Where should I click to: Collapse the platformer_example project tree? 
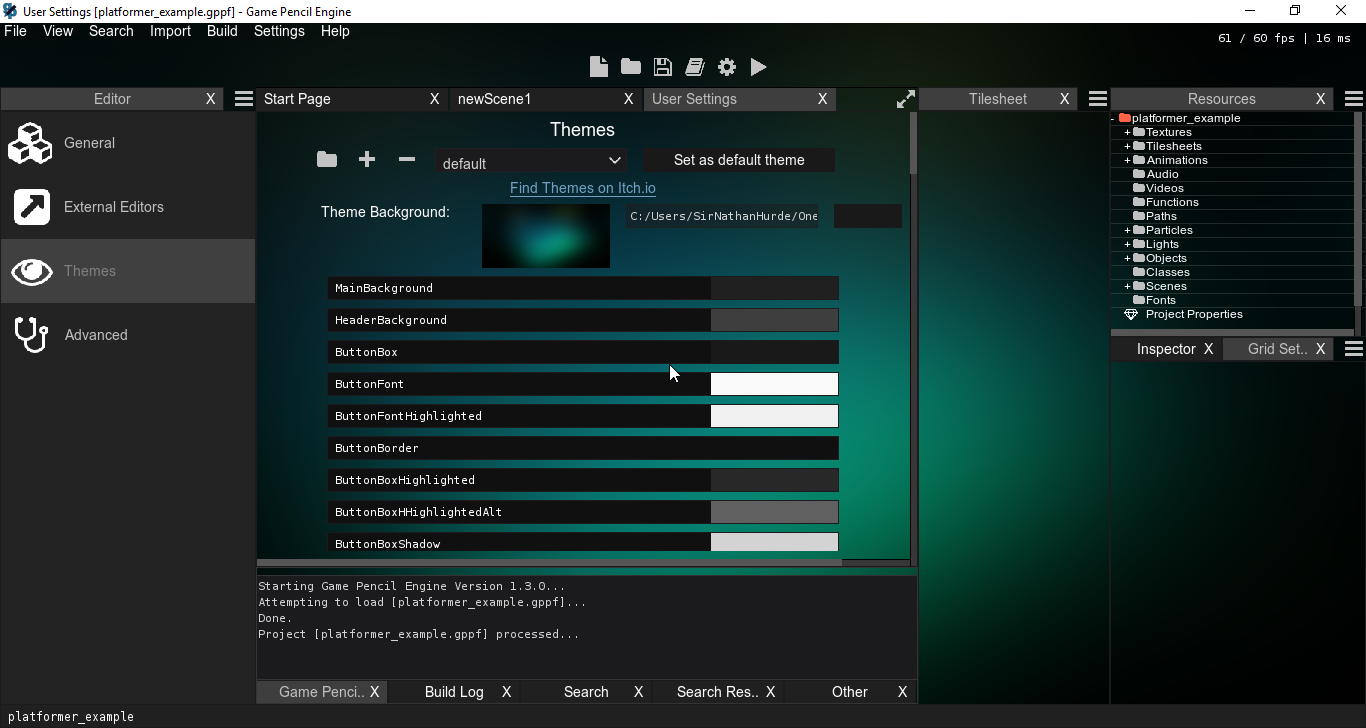click(x=1113, y=118)
